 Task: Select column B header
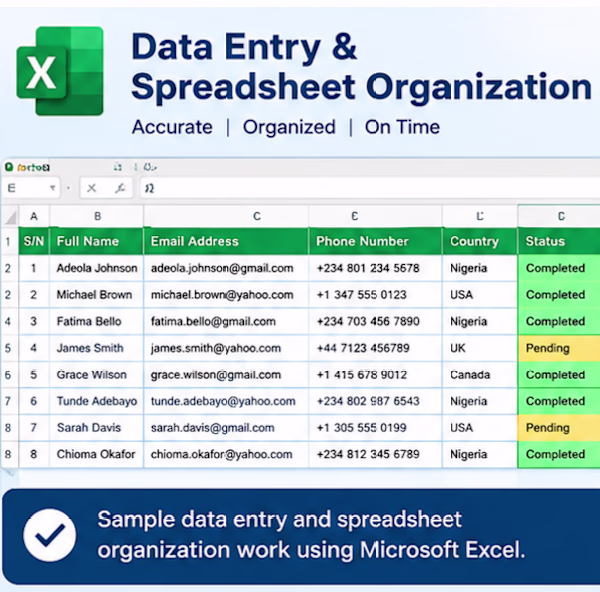pyautogui.click(x=97, y=217)
